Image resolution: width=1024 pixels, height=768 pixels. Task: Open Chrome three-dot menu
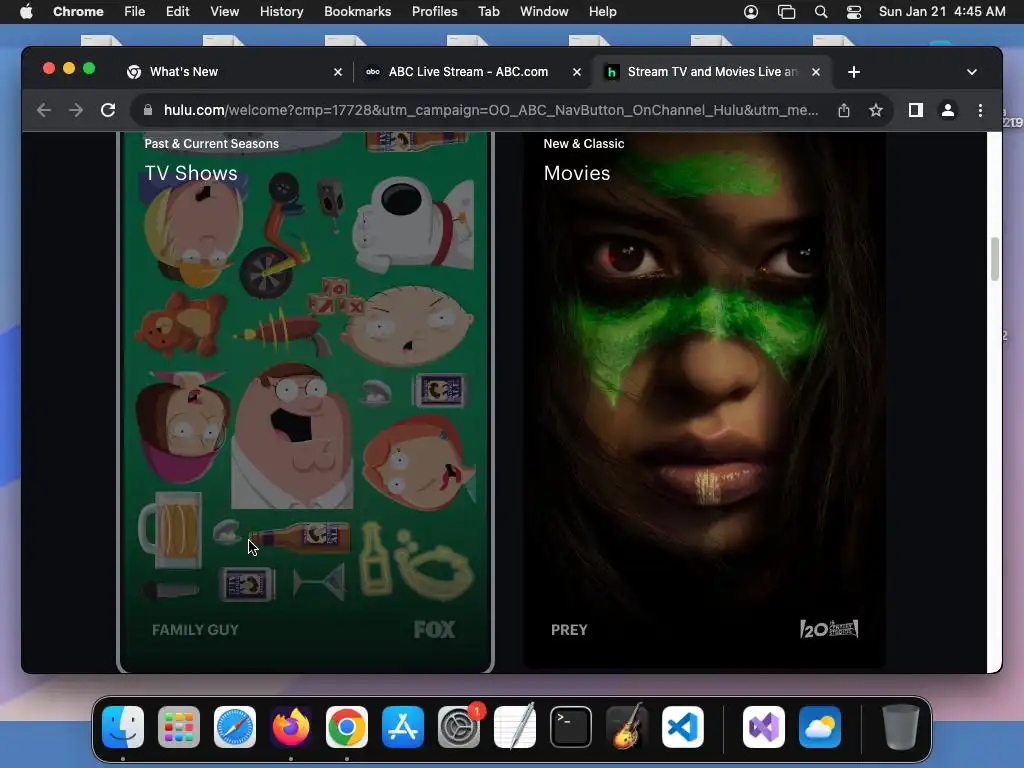coord(980,110)
